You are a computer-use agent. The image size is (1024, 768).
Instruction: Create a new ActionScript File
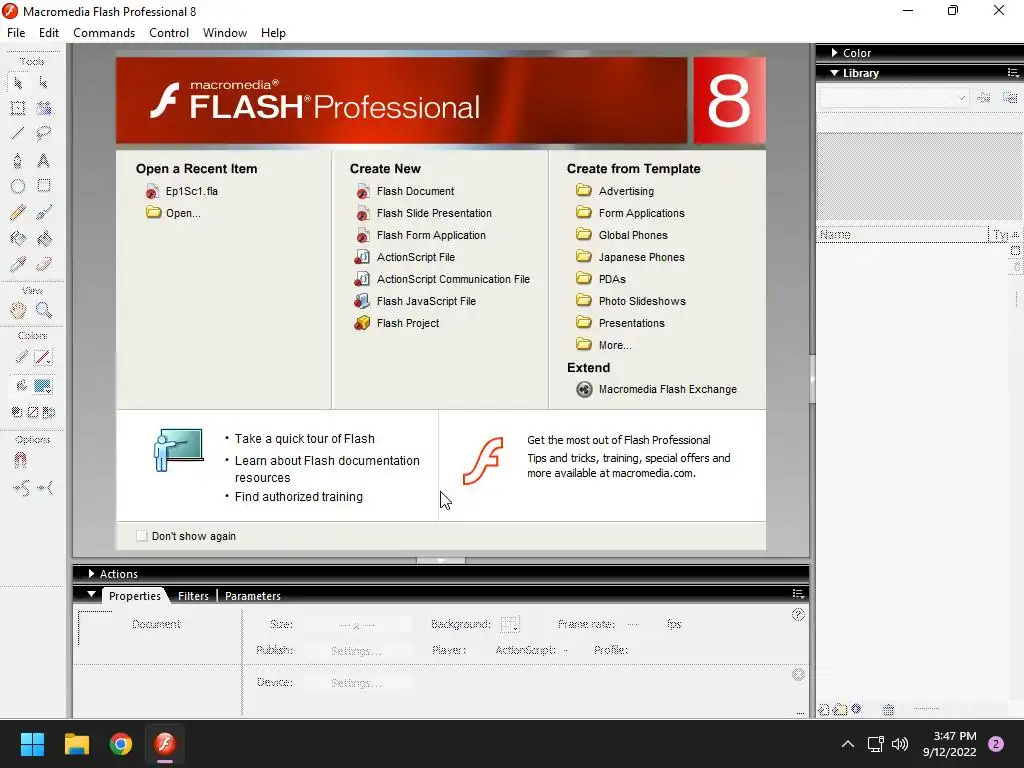pos(405,257)
